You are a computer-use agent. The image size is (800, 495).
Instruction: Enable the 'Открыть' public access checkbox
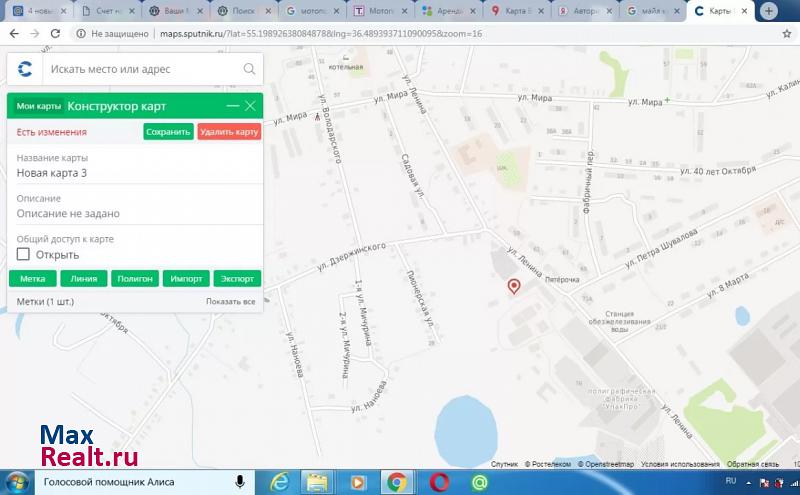coord(23,254)
